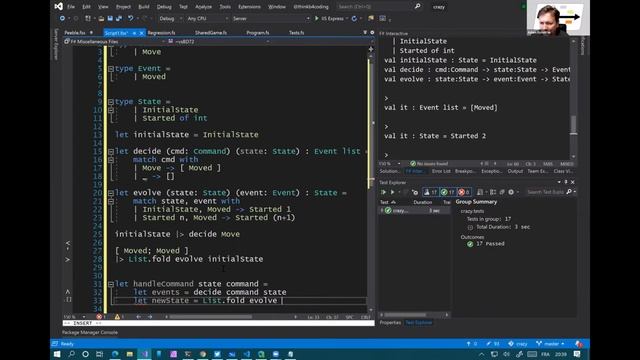Toggle pin on Pebble.fsx tab
The width and height of the screenshot is (640, 360).
point(91,32)
